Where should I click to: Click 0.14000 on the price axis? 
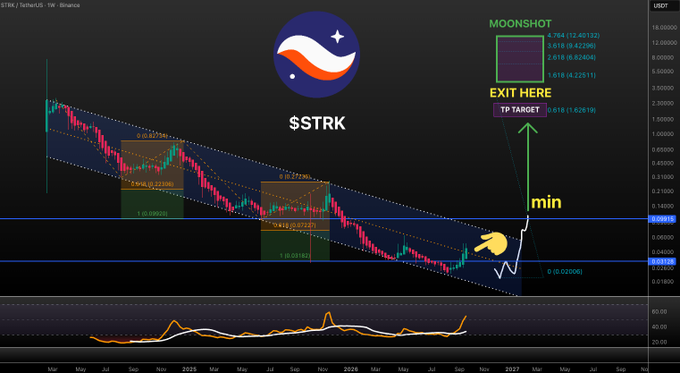coord(664,206)
